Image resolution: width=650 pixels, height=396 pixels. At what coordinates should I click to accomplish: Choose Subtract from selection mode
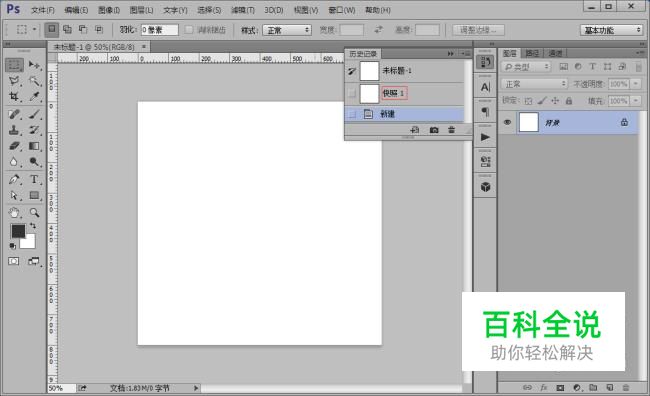(x=83, y=29)
